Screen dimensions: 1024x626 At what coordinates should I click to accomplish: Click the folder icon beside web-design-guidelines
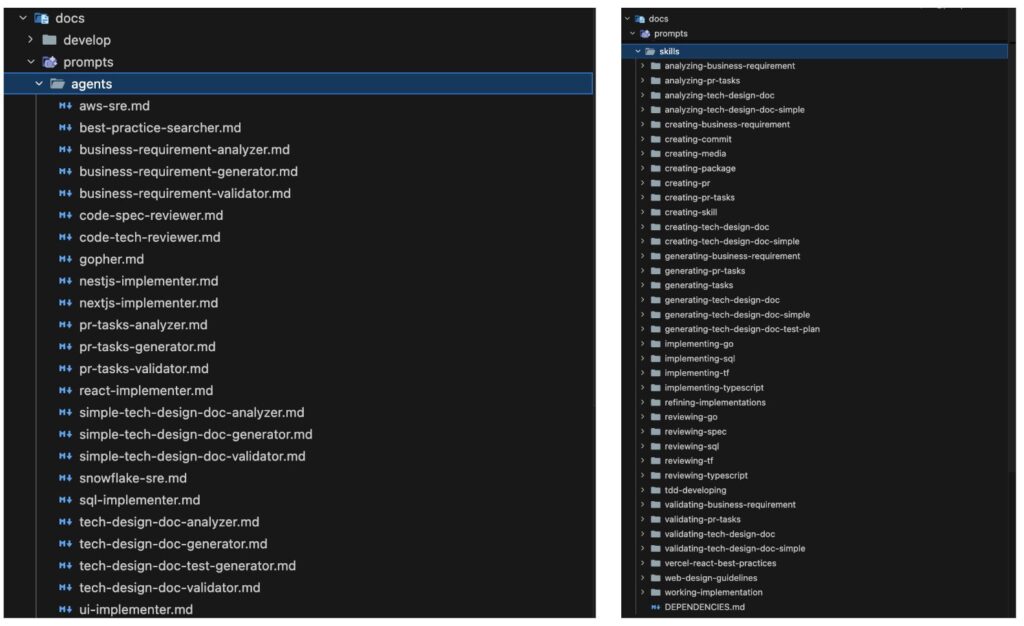coord(655,578)
